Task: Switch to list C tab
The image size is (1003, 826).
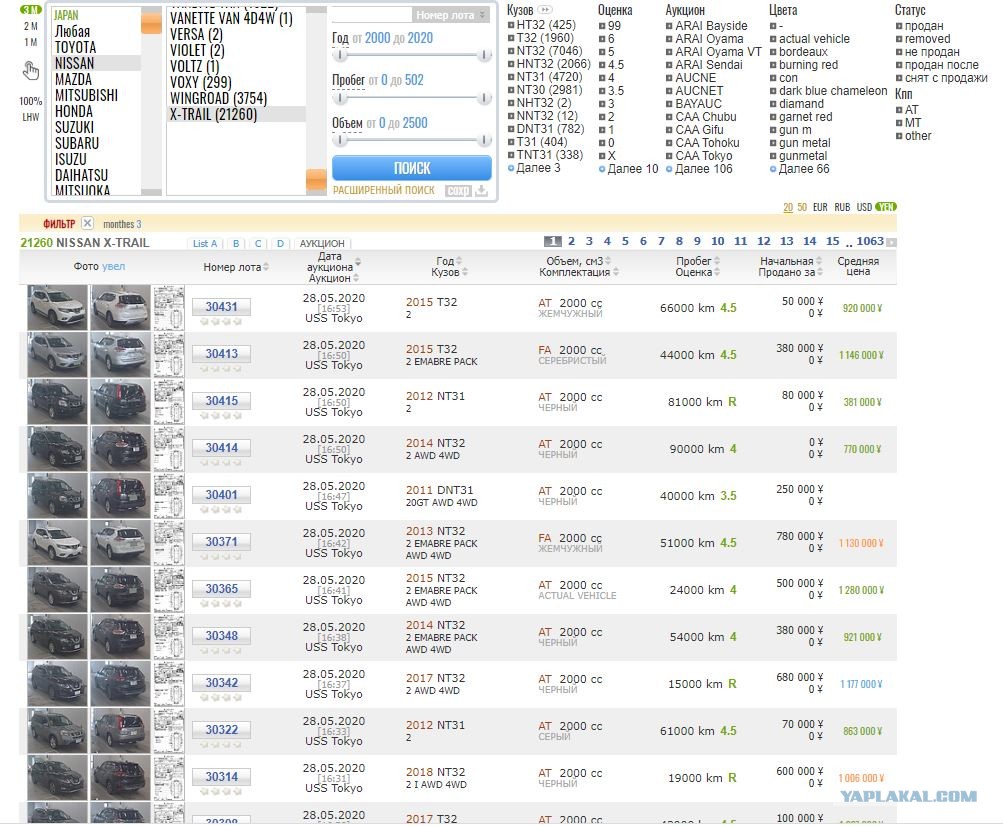Action: coord(258,244)
